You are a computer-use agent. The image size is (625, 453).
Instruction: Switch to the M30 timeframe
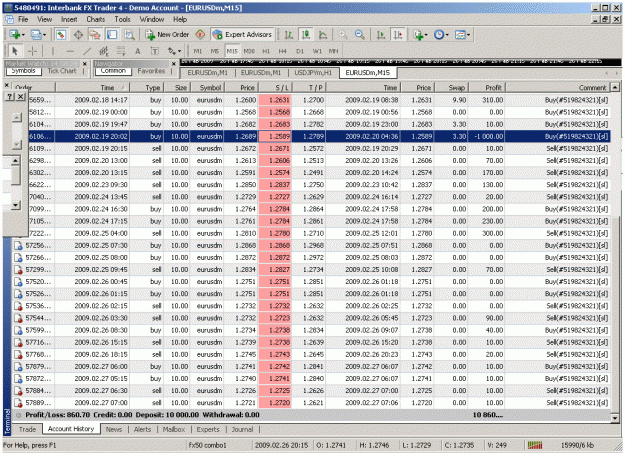pos(249,51)
